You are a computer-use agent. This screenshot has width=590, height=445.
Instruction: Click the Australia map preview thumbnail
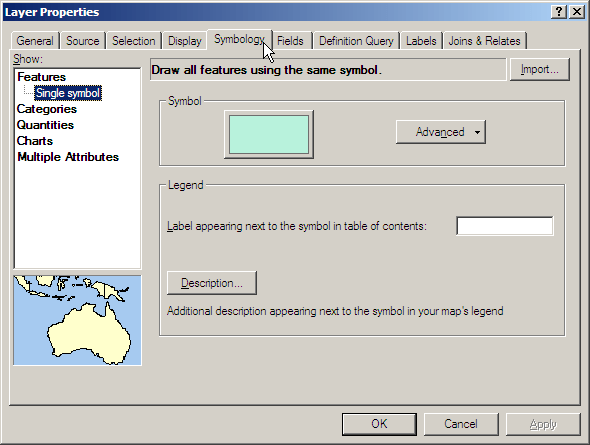77,320
